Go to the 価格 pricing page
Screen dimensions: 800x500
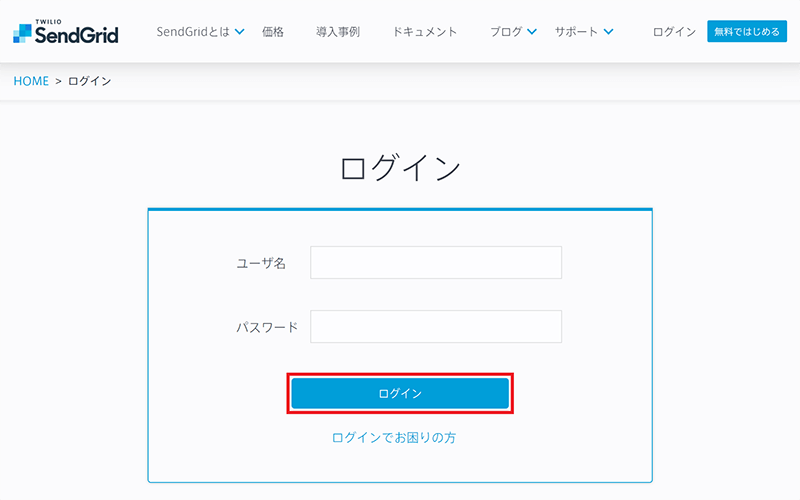pos(273,32)
